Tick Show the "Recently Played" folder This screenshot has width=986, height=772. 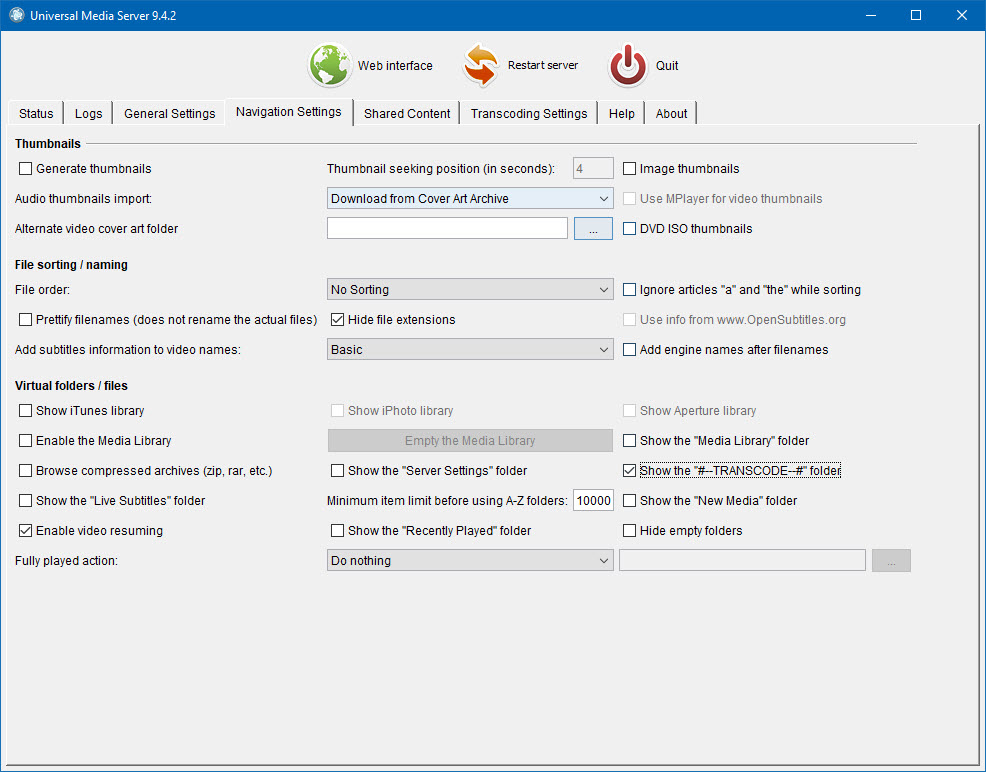coord(338,531)
